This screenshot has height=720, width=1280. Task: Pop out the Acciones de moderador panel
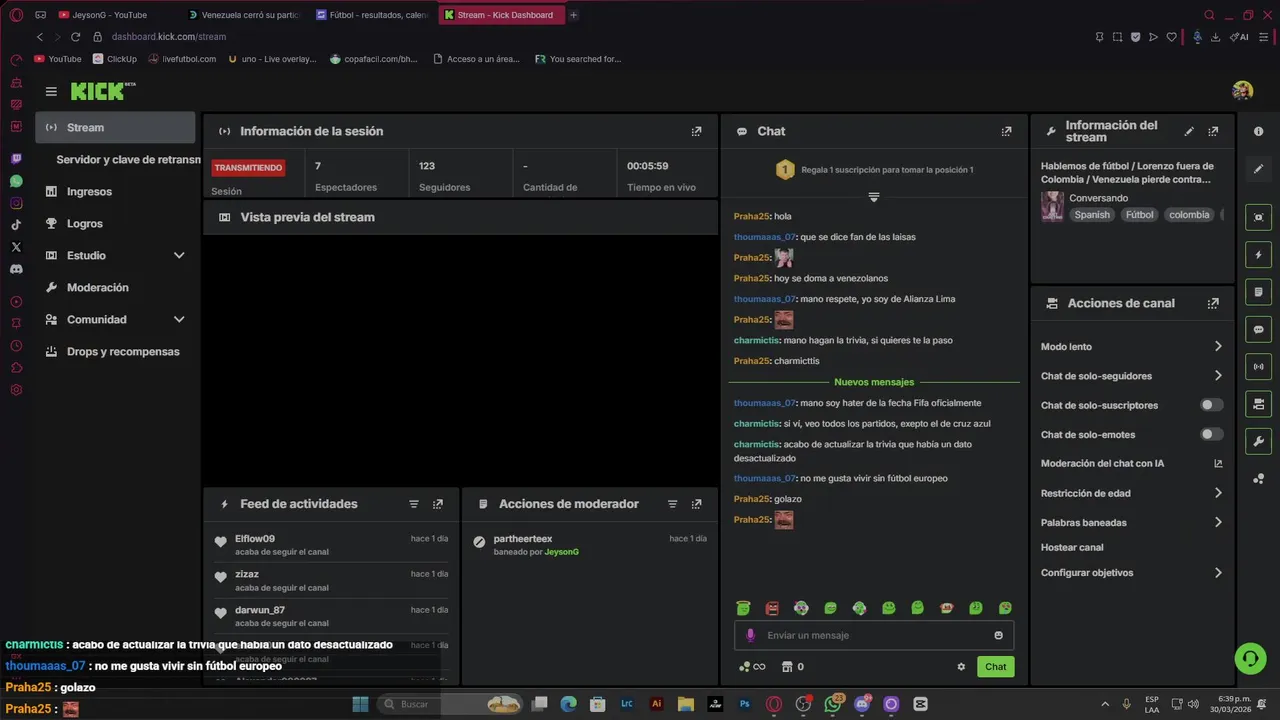pos(697,504)
